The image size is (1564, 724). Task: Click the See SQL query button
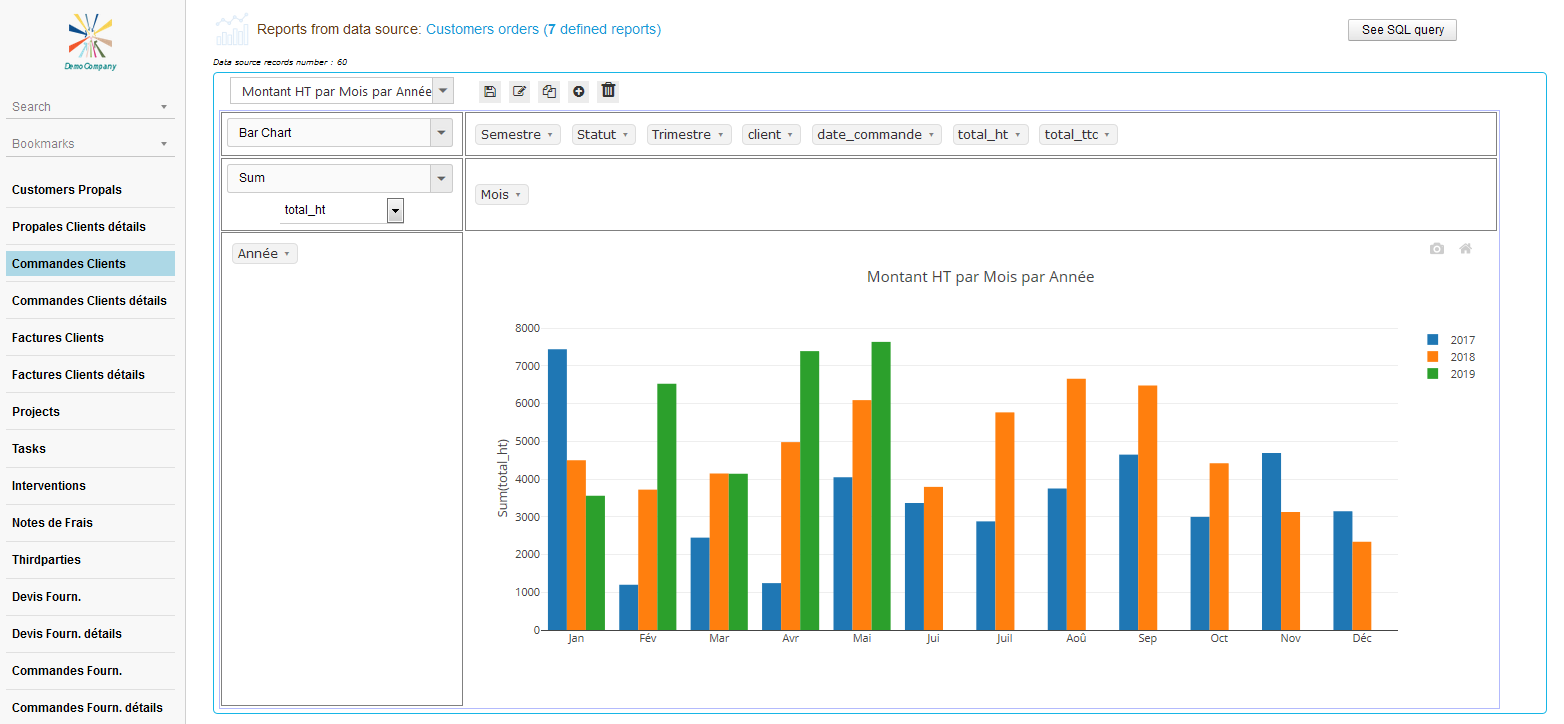(1402, 30)
